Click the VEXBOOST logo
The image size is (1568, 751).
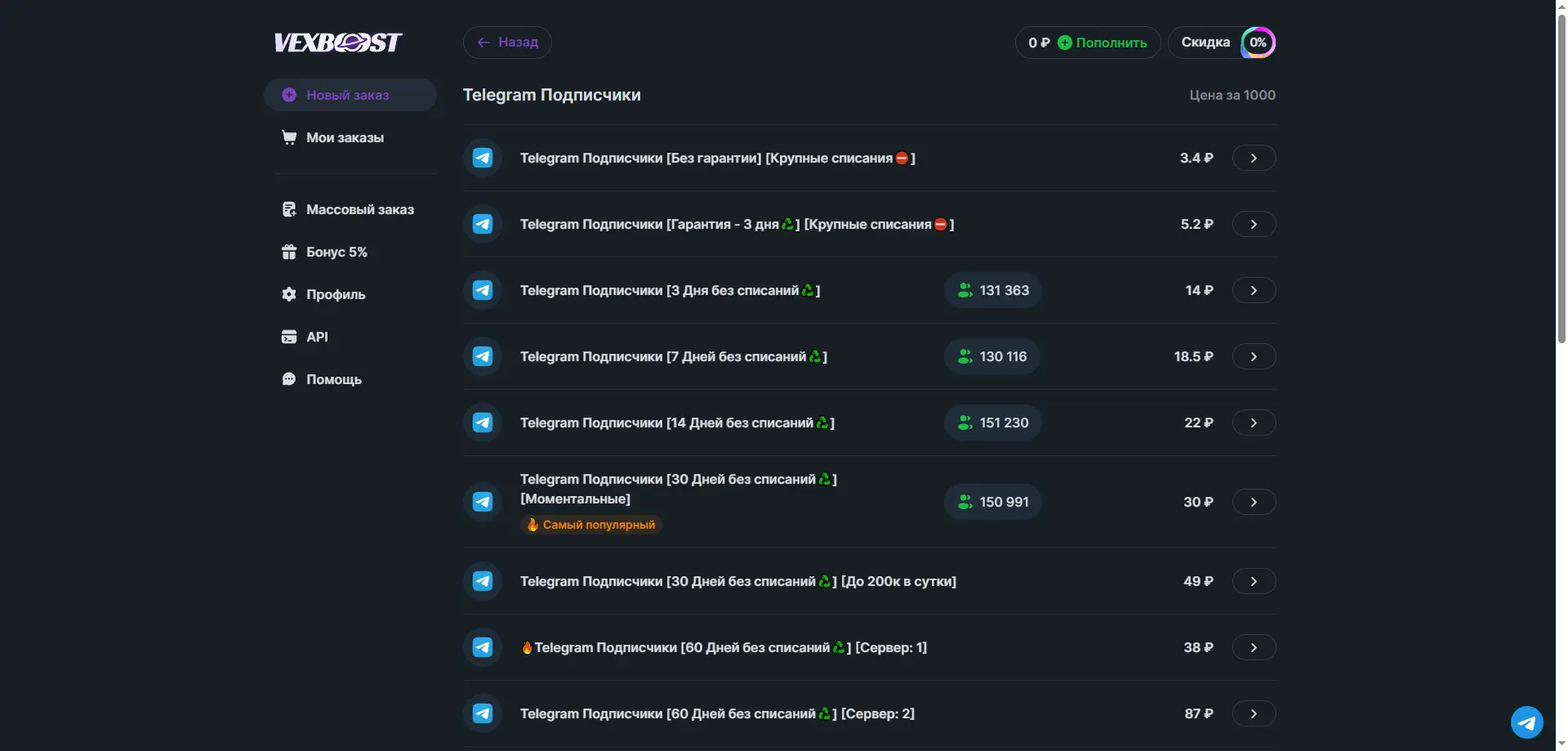point(338,42)
